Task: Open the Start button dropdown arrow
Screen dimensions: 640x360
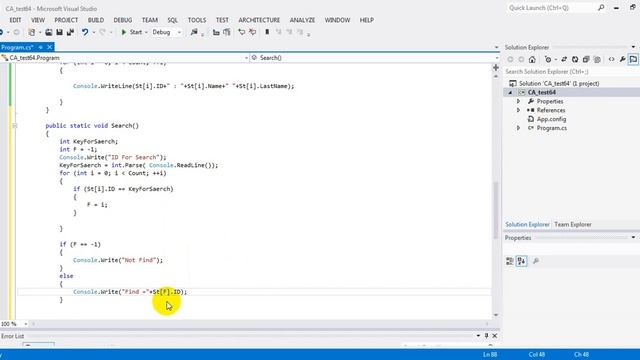Action: (146, 32)
